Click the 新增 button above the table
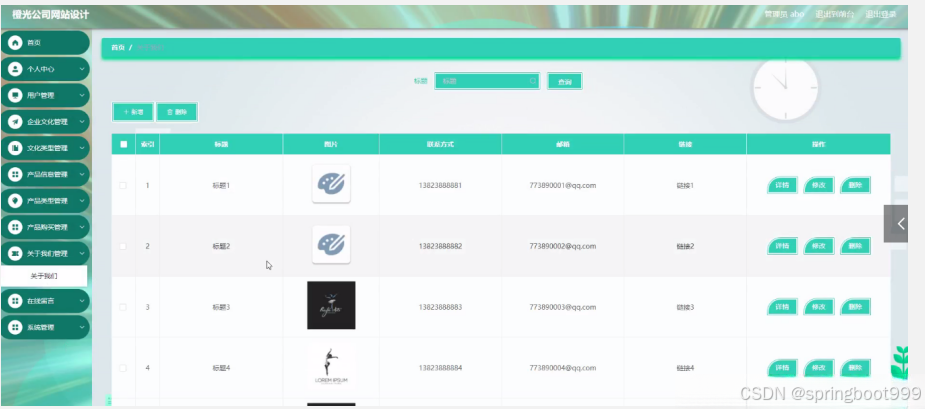The width and height of the screenshot is (925, 409). tap(133, 112)
